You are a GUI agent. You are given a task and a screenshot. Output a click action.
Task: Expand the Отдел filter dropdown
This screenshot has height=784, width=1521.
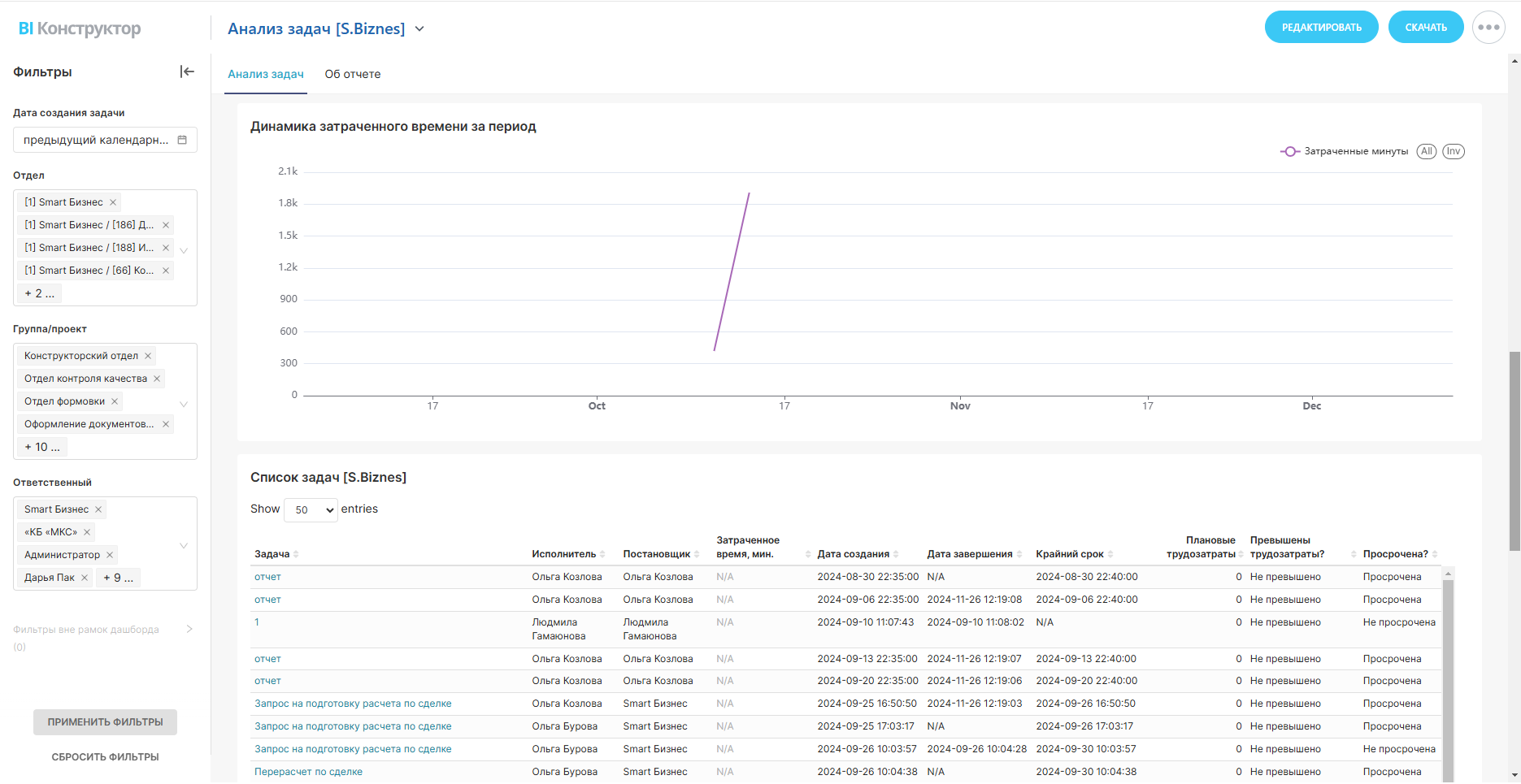coord(184,249)
